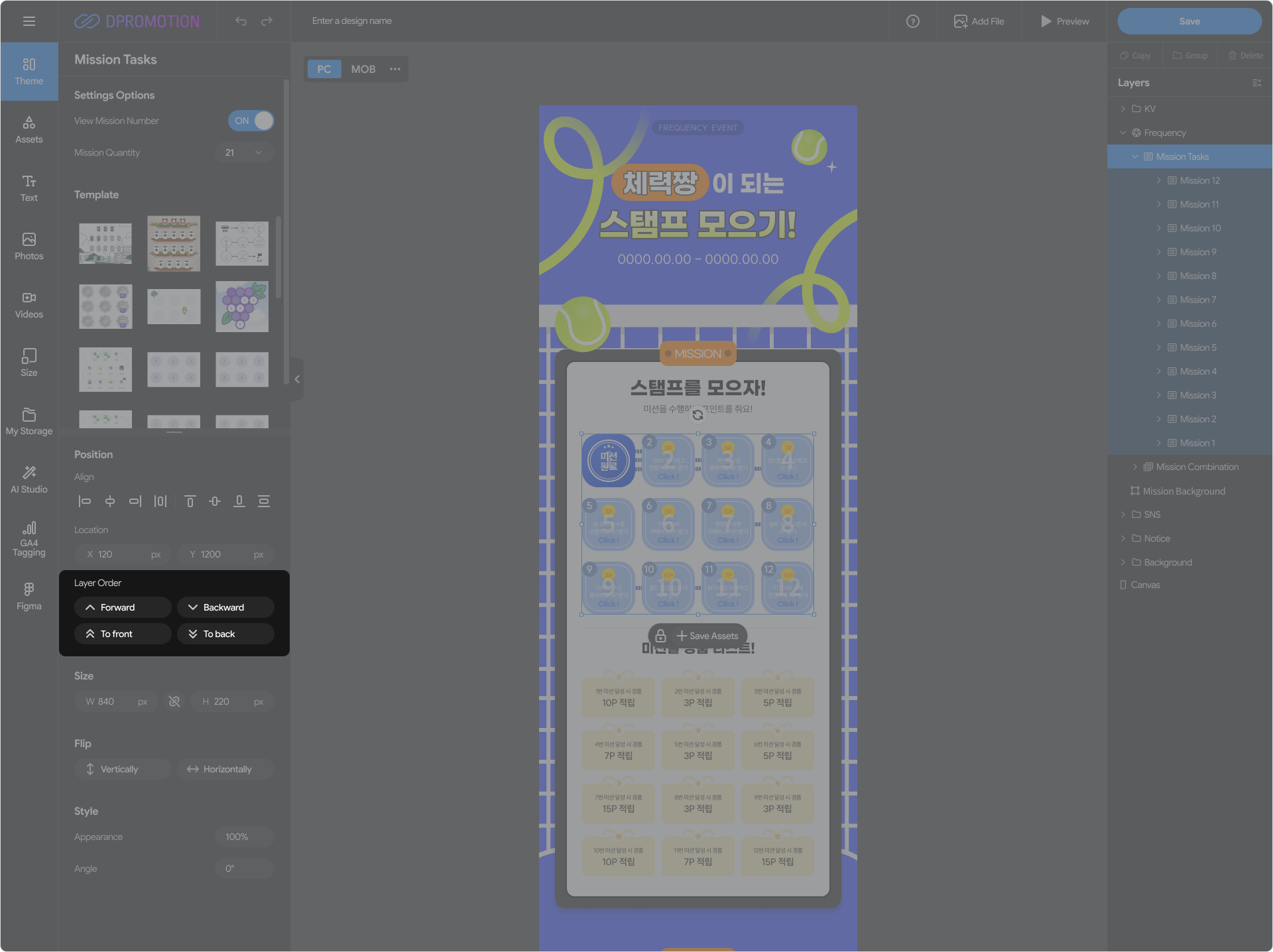Screen dimensions: 1273x952
Task: Select the Mission 1 layer row
Action: click(x=1190, y=443)
